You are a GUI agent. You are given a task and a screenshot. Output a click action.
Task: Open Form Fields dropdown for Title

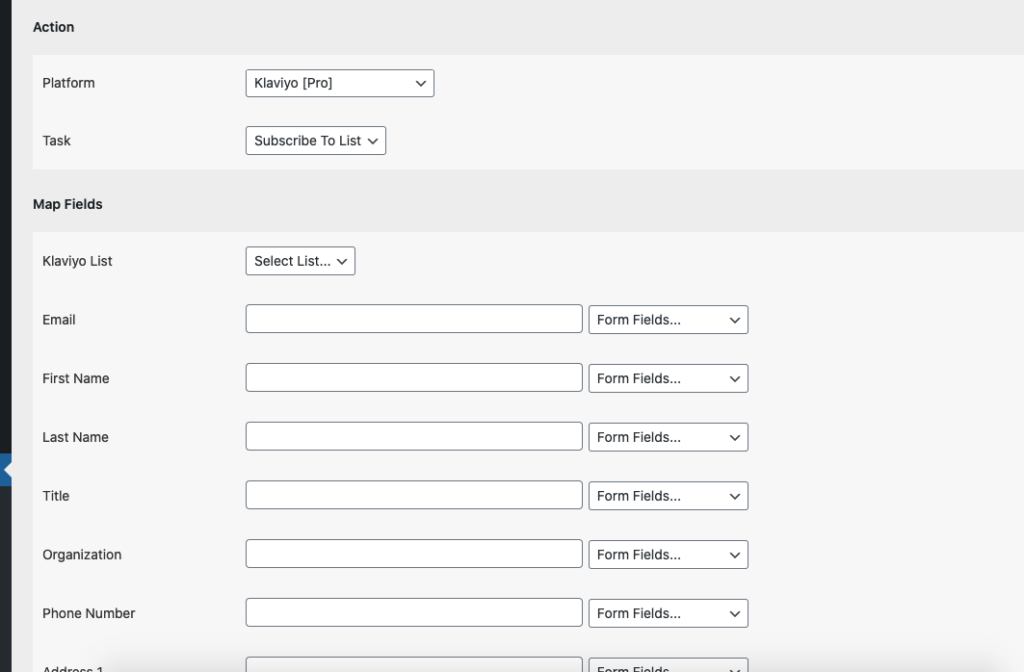668,496
